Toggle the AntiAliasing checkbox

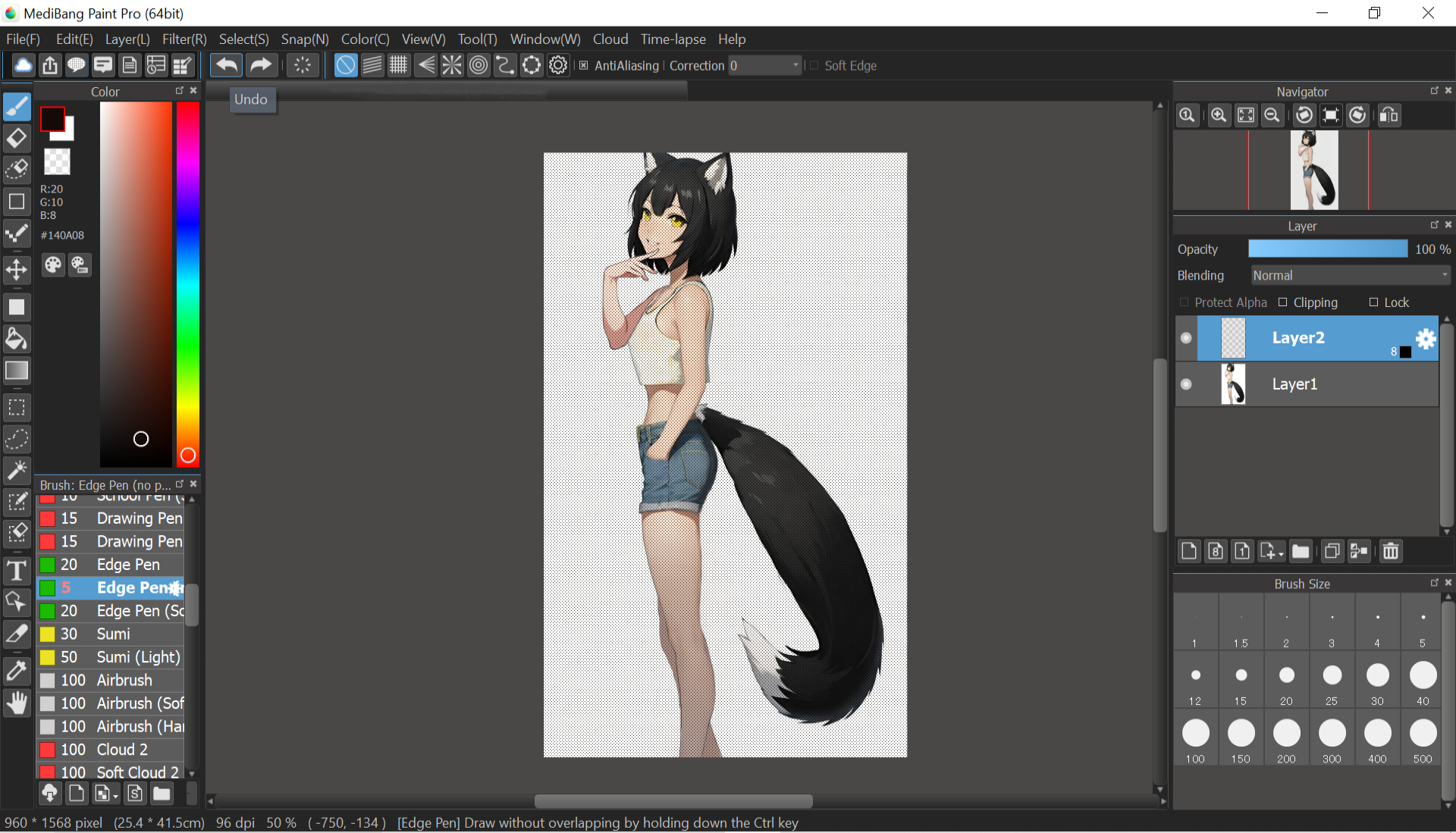(584, 66)
